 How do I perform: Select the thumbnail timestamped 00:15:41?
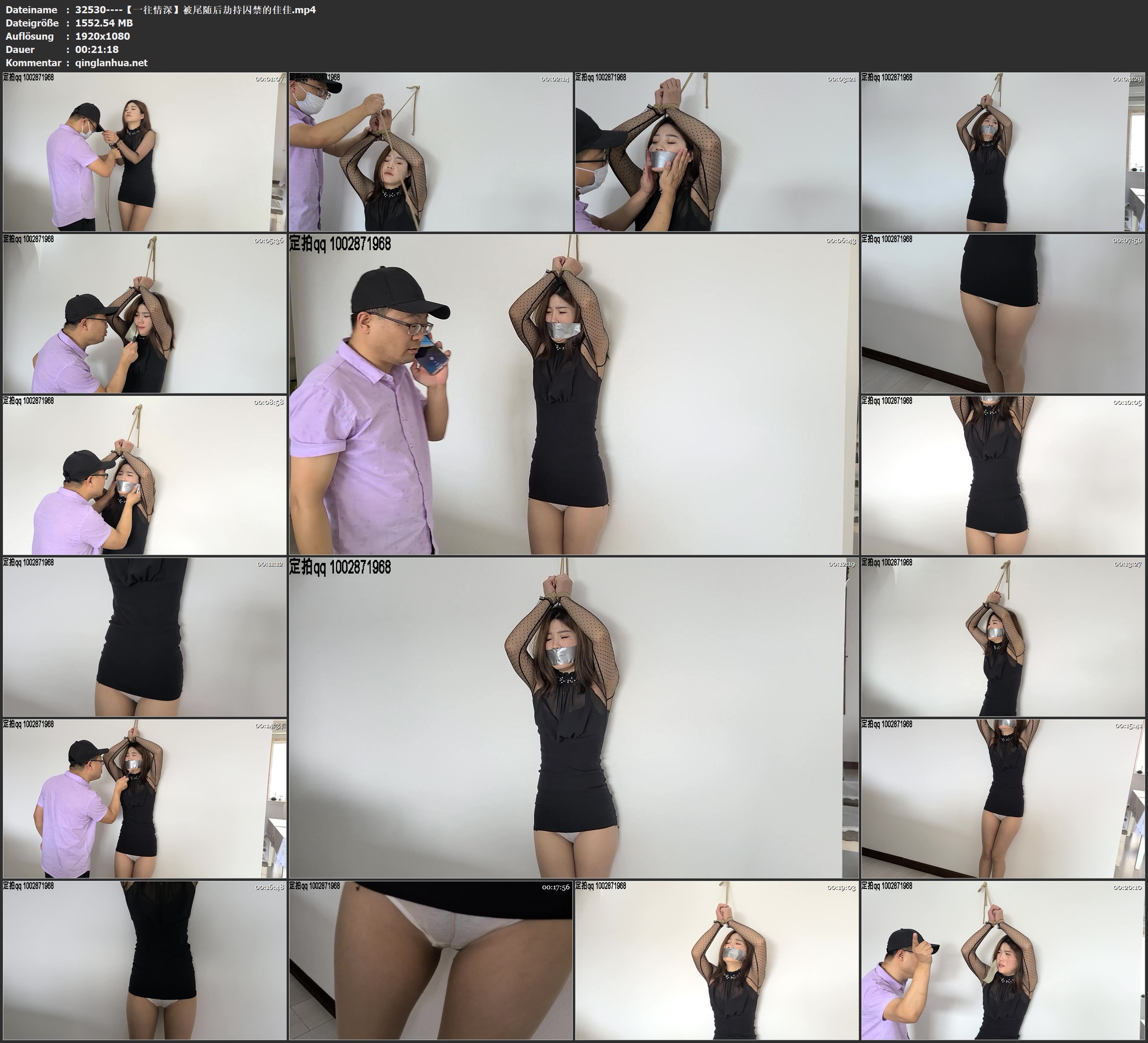[x=1003, y=798]
